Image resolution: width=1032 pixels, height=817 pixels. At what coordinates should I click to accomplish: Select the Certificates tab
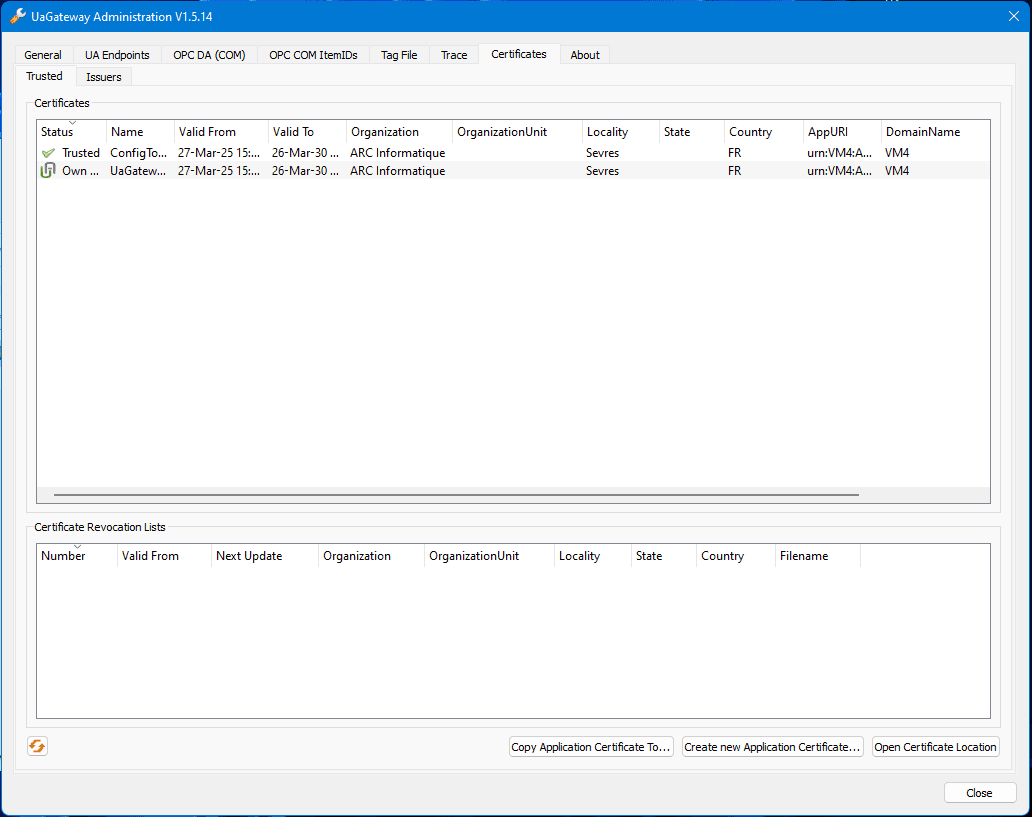tap(519, 54)
